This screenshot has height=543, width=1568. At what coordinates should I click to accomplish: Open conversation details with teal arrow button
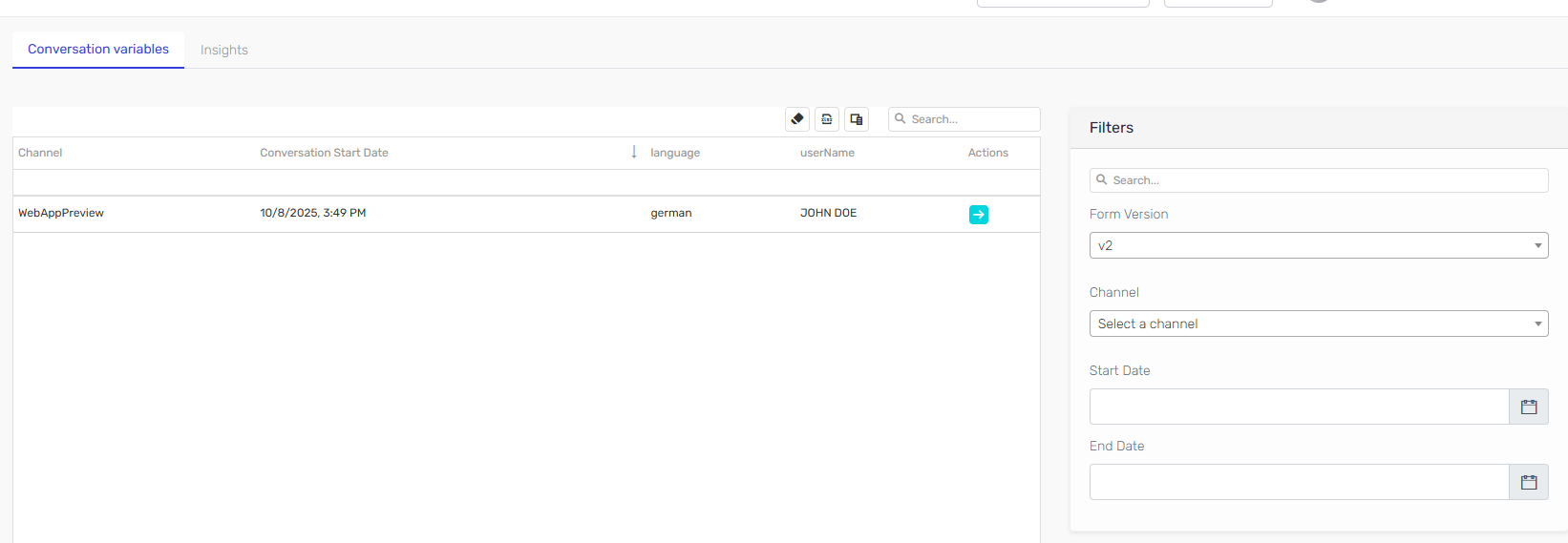click(979, 215)
